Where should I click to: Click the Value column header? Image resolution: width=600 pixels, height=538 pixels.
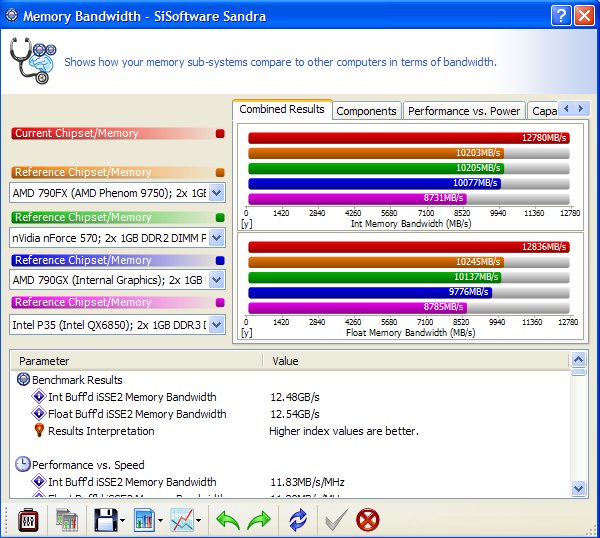(x=416, y=361)
